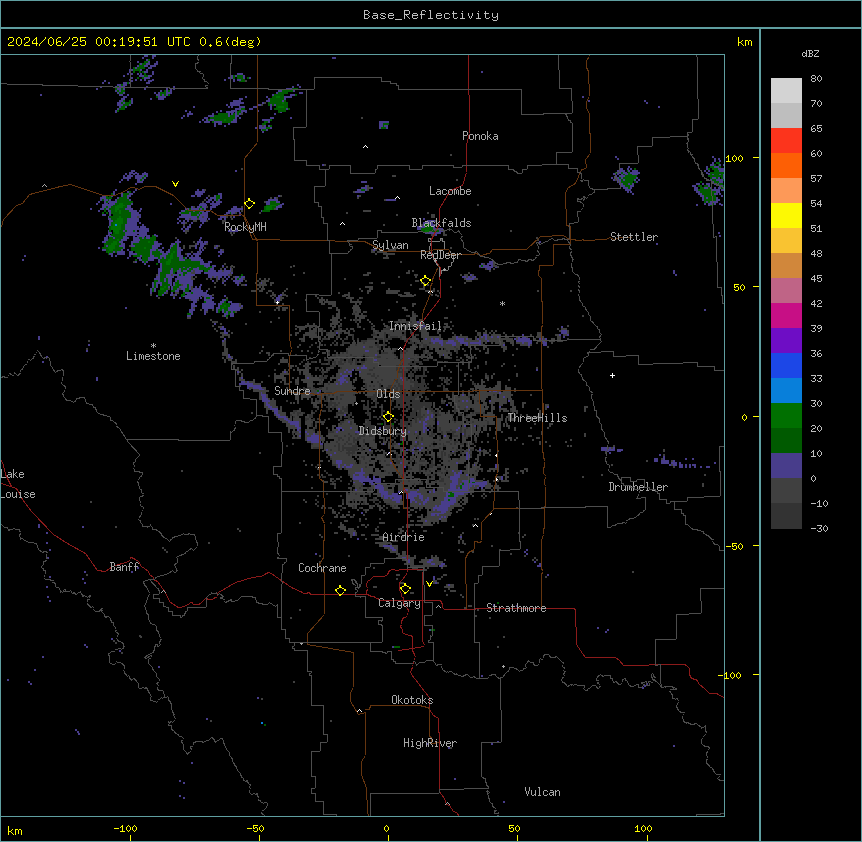The image size is (862, 842).
Task: Click the green 30 dBZ legend swatch
Action: point(786,416)
